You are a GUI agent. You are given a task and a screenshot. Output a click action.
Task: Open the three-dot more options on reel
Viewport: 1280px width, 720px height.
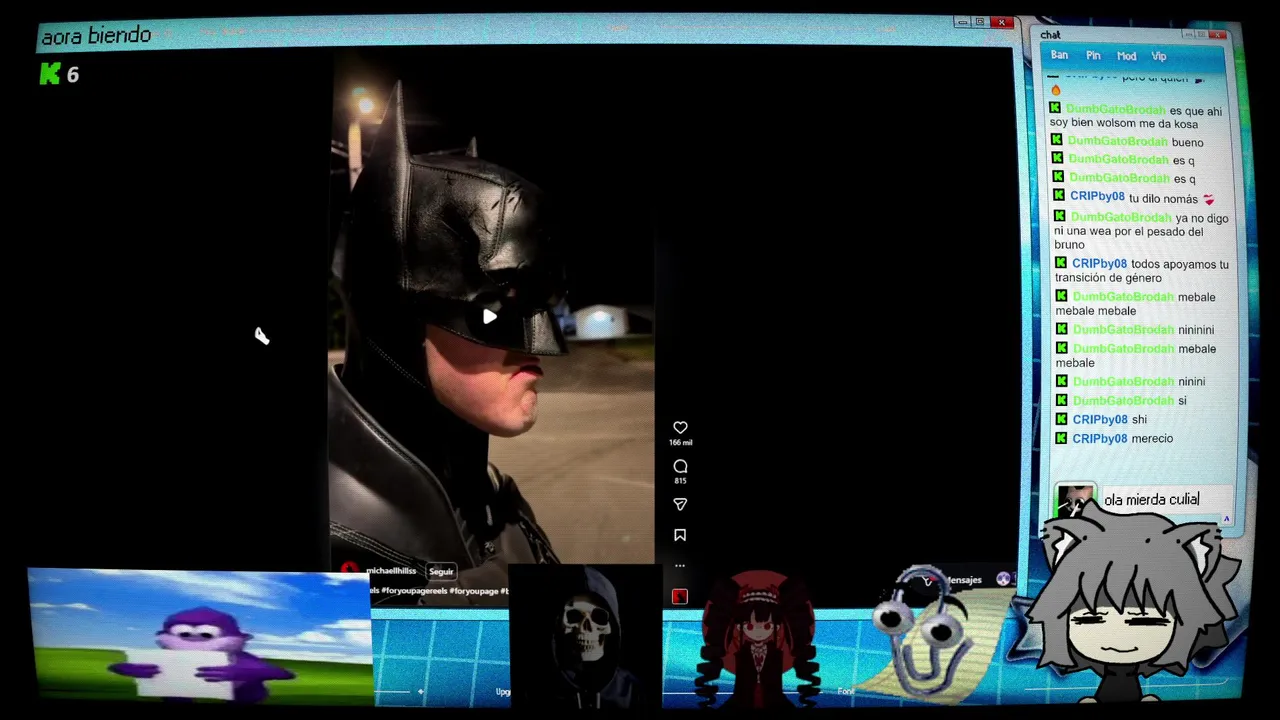680,566
